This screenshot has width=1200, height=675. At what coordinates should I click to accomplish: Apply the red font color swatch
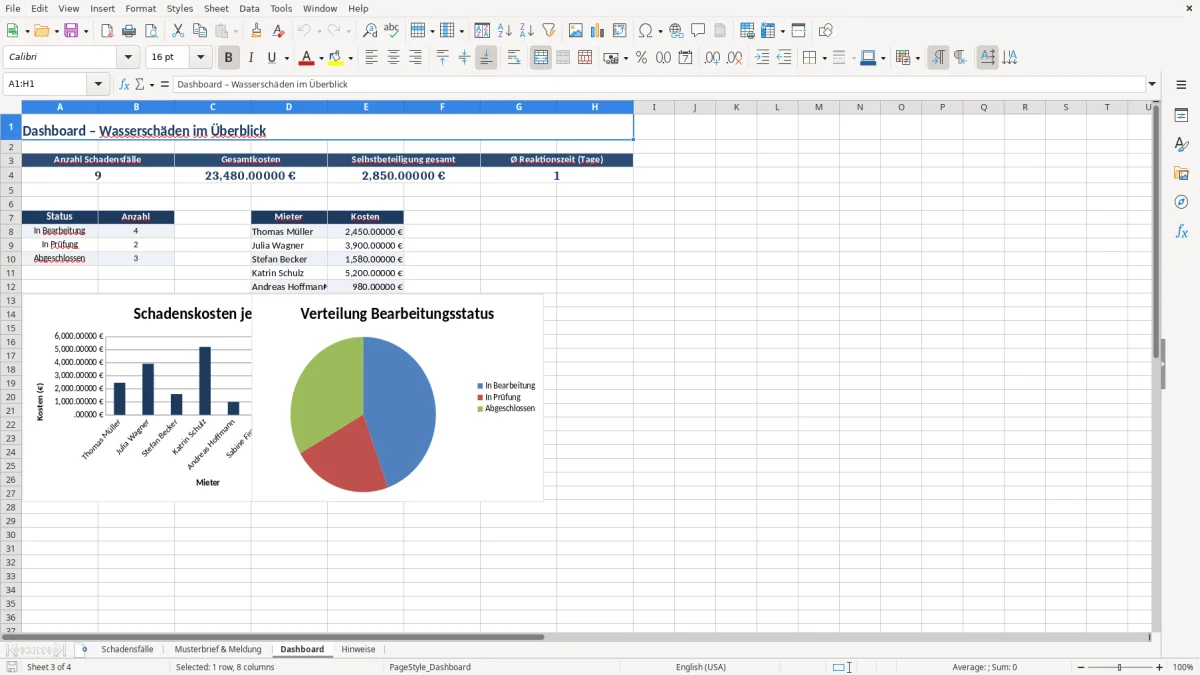pos(307,58)
